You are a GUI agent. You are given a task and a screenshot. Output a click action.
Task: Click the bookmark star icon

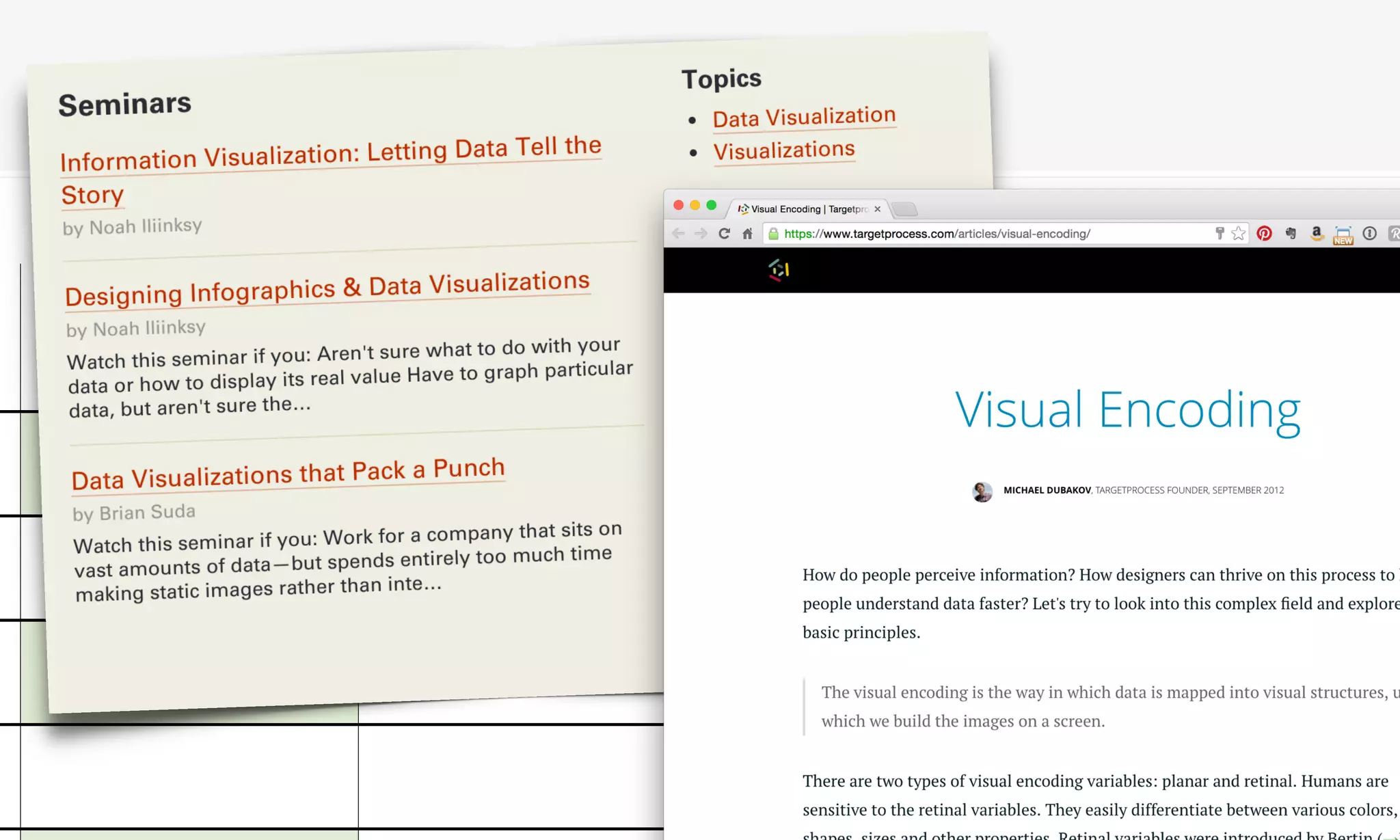1239,234
